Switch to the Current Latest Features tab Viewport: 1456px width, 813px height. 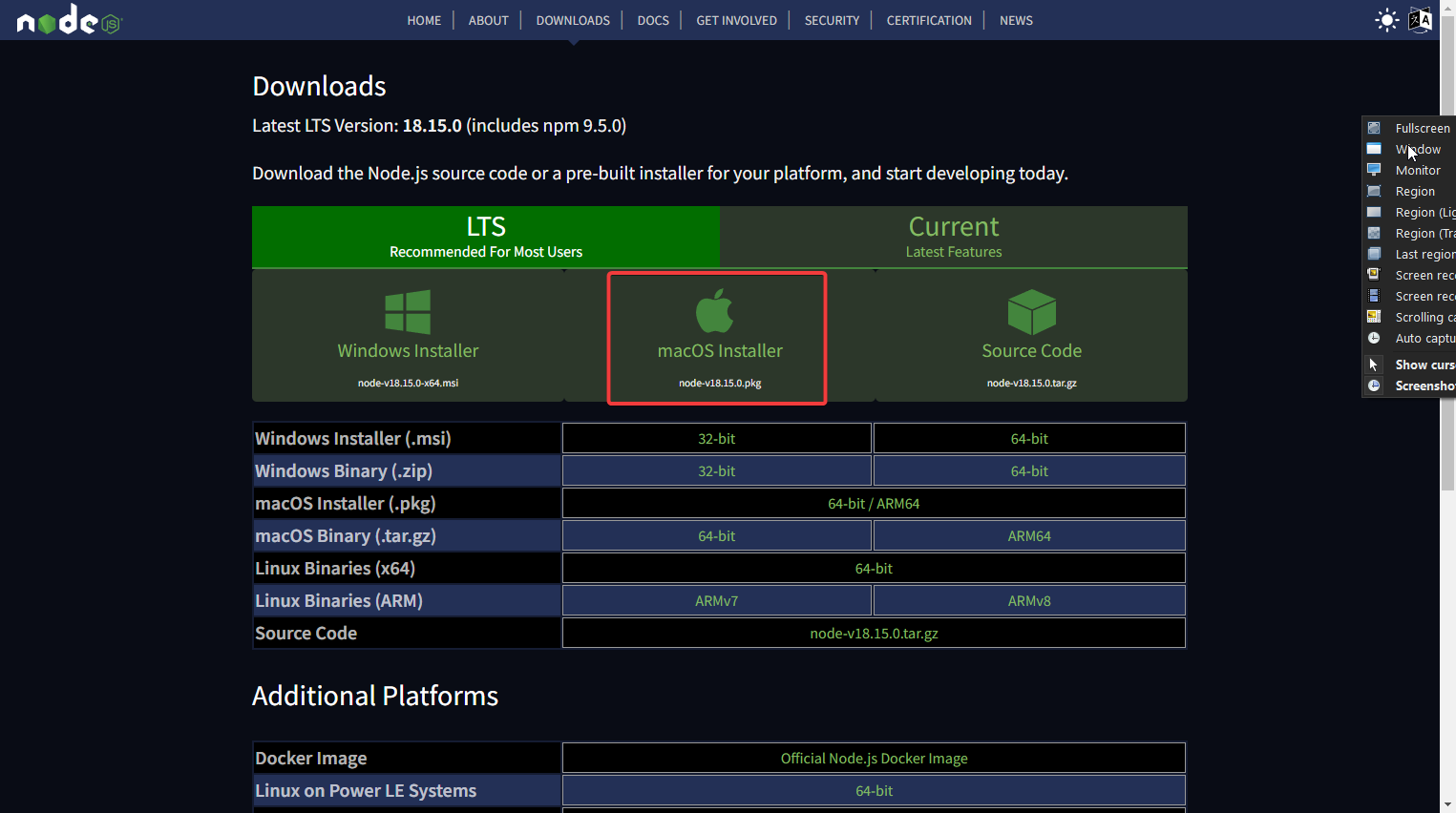coord(954,237)
